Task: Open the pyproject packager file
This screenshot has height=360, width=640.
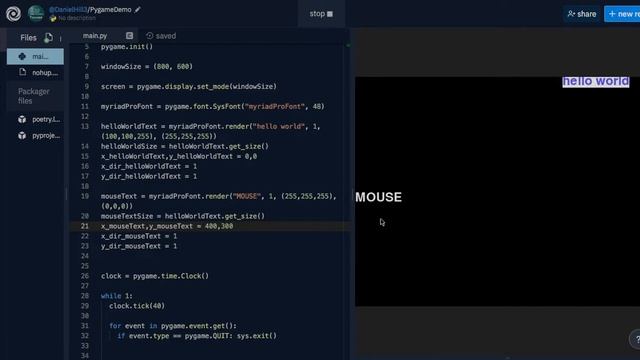Action: tap(35, 136)
